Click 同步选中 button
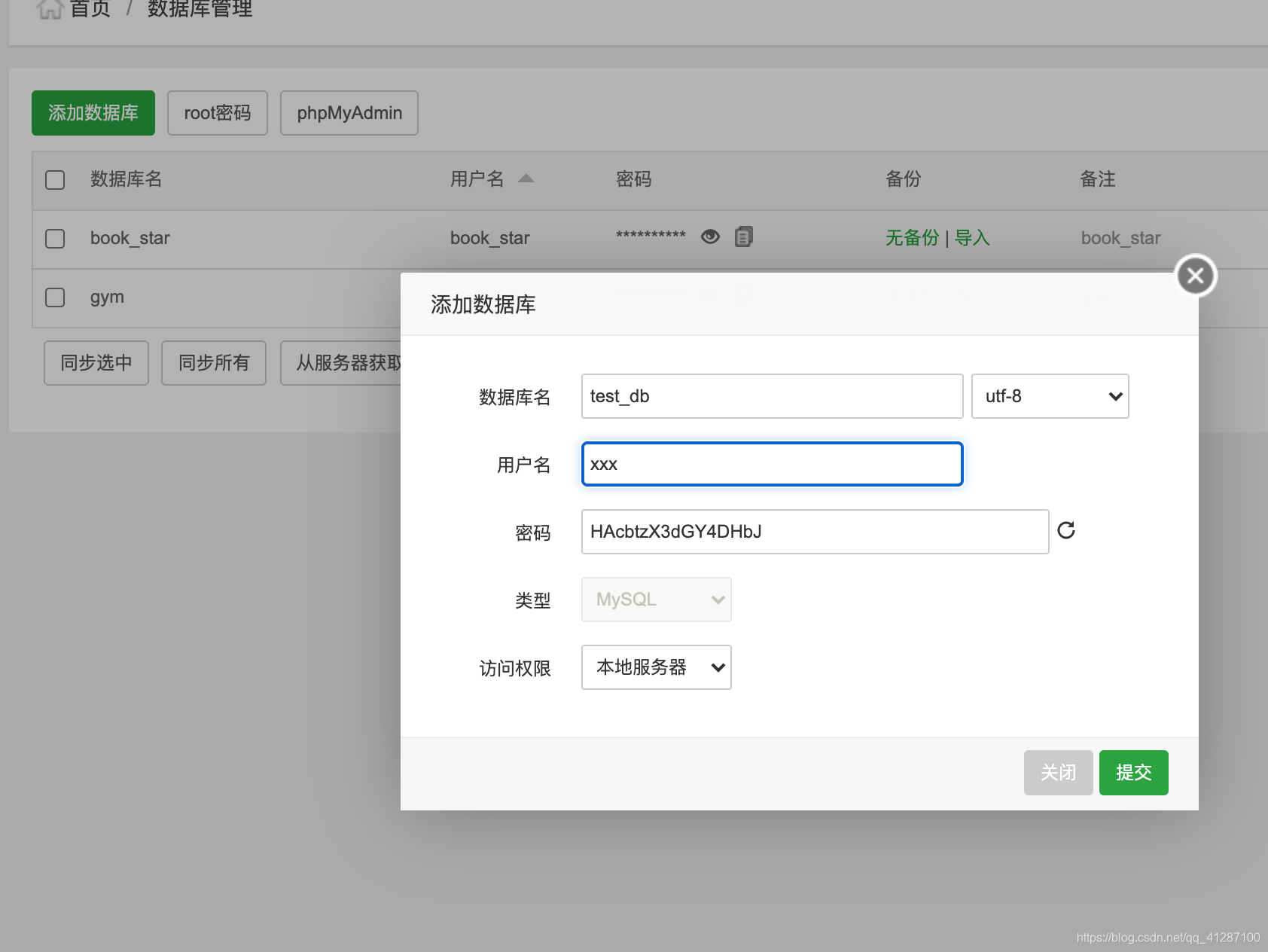This screenshot has height=952, width=1268. (x=96, y=363)
